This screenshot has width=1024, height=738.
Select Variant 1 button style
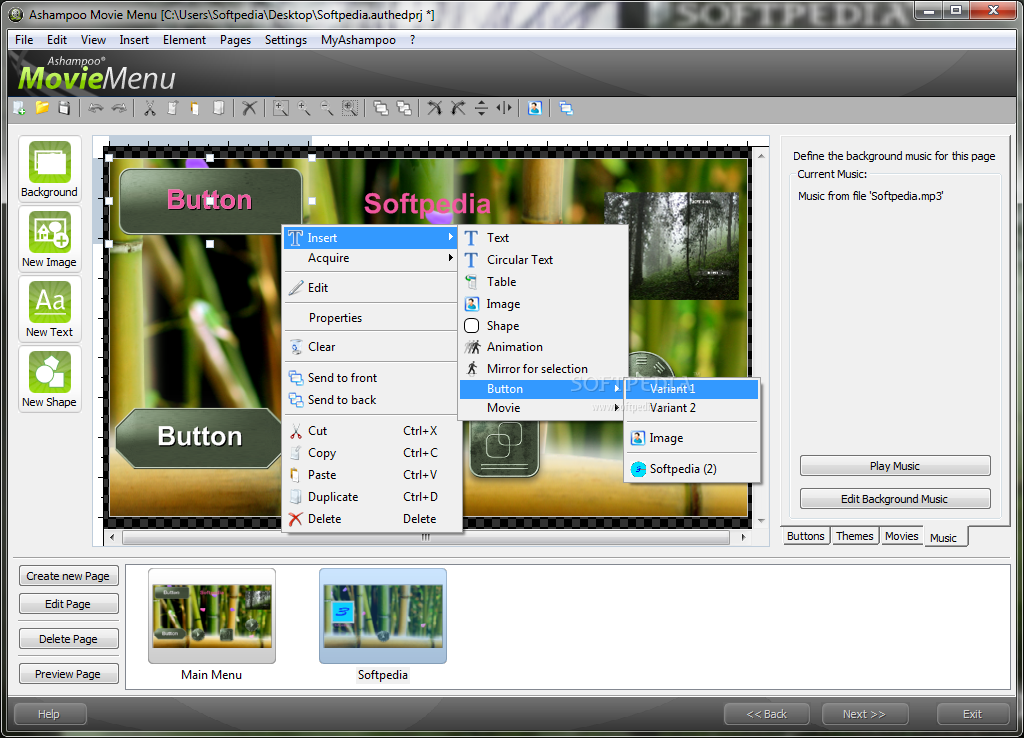692,389
